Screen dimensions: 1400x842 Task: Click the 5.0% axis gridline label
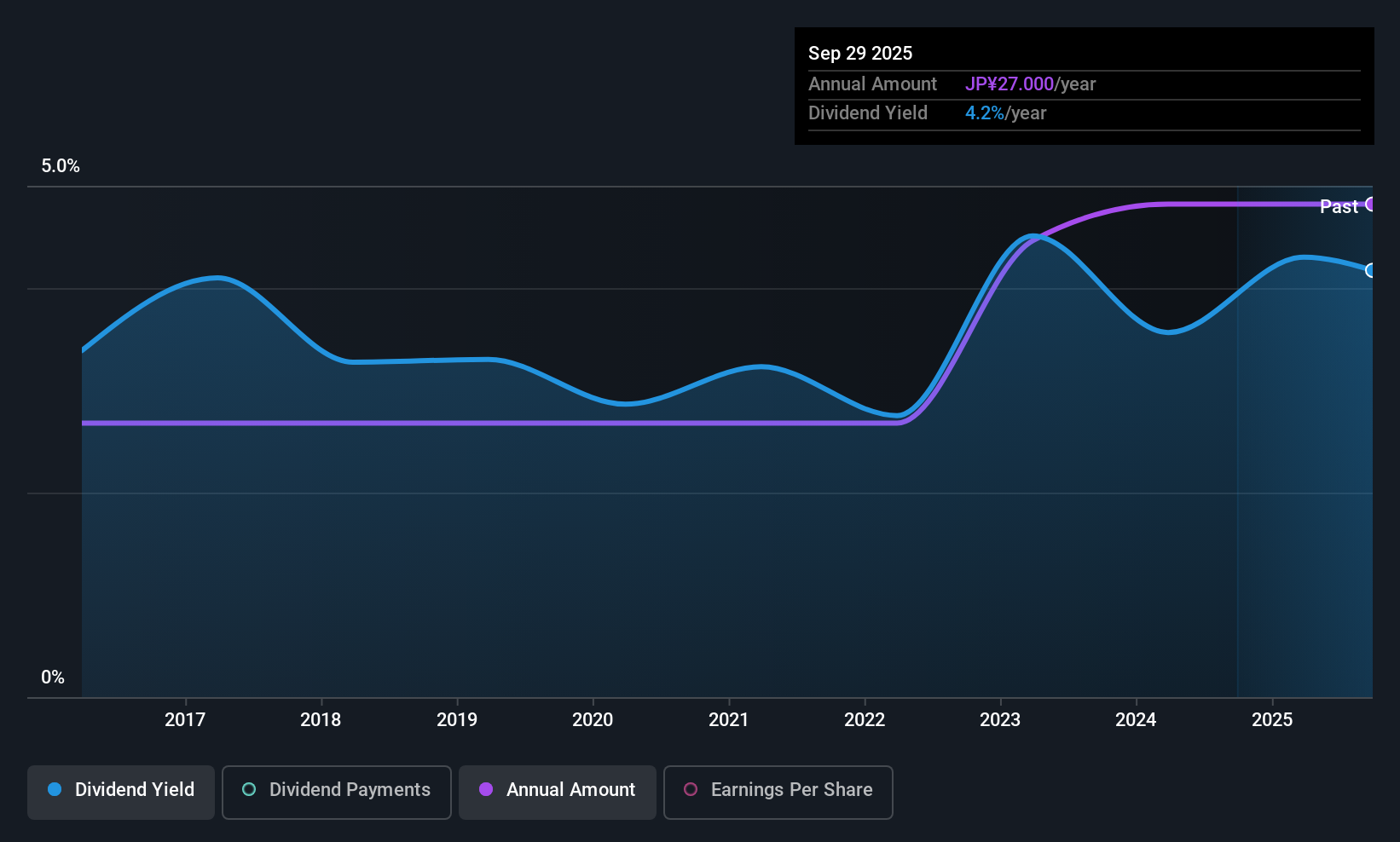pyautogui.click(x=61, y=166)
